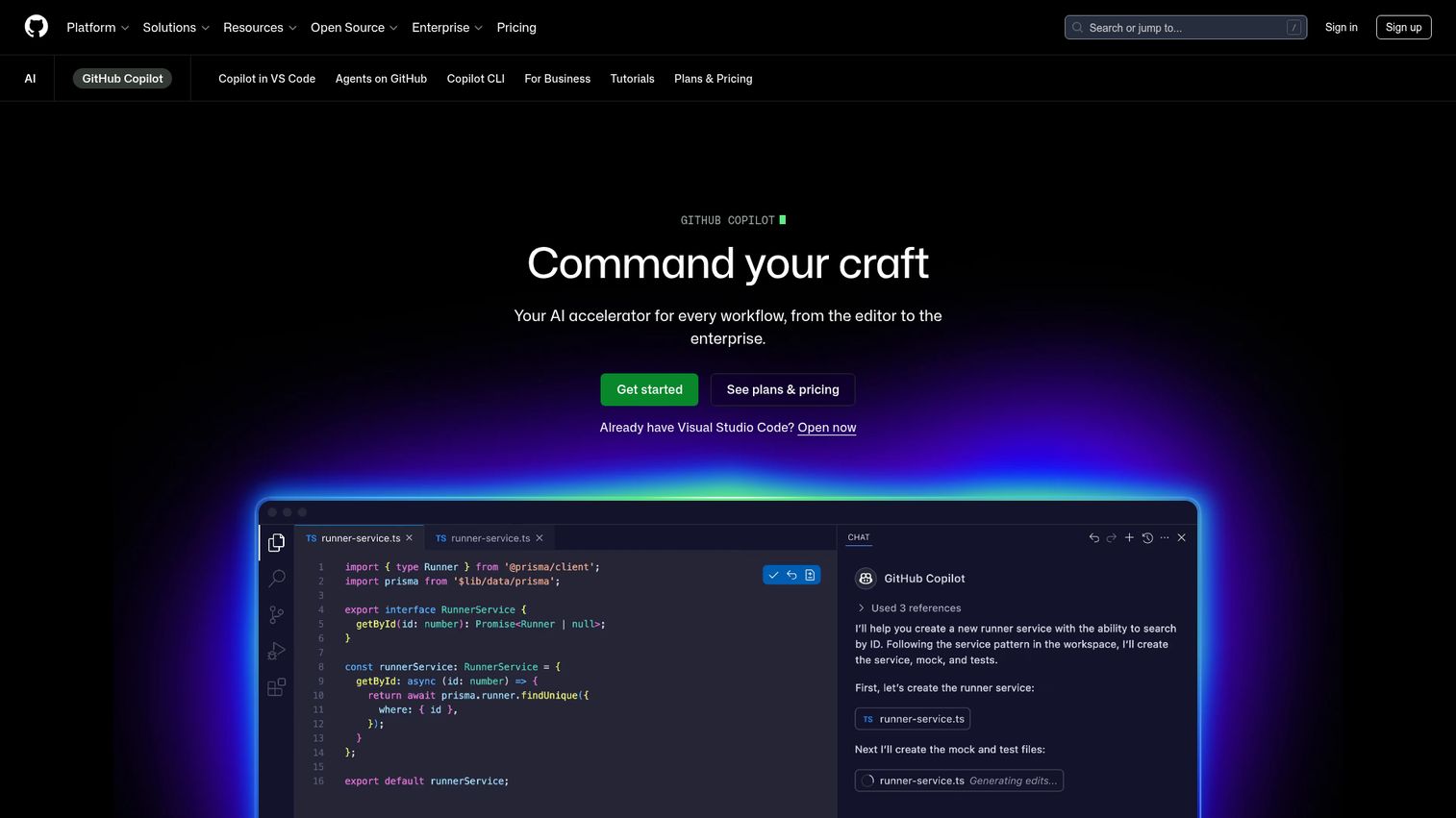Close the first runner-service.ts tab
The image size is (1456, 818).
(409, 538)
